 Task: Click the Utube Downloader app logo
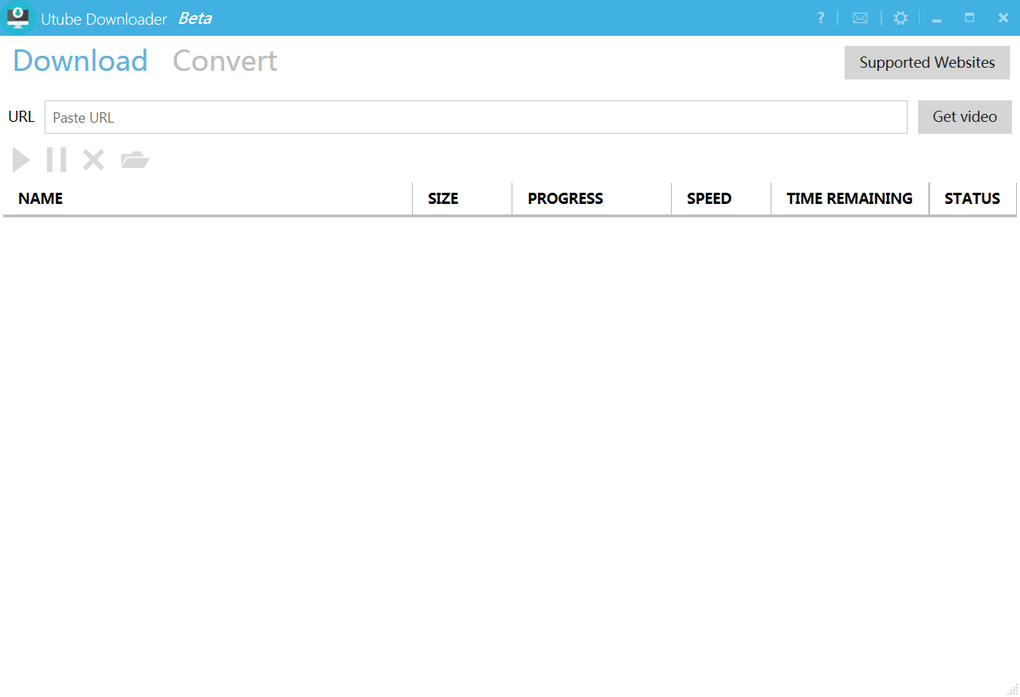point(18,18)
